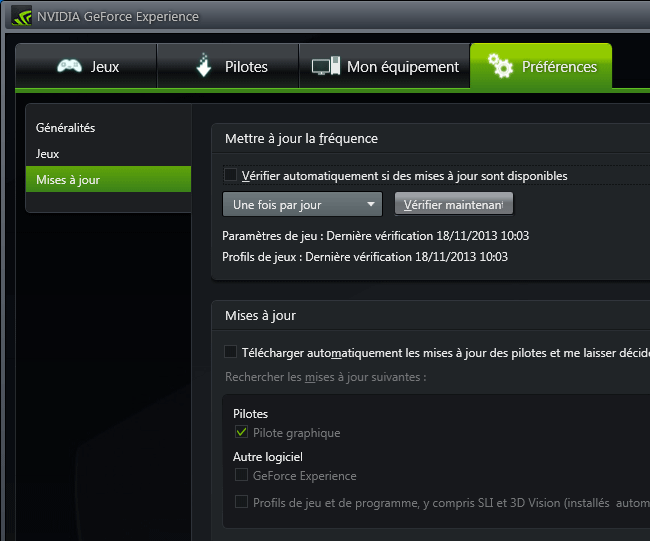Switch to the Pilotes tab
Viewport: 650px width, 541px height.
coord(228,66)
